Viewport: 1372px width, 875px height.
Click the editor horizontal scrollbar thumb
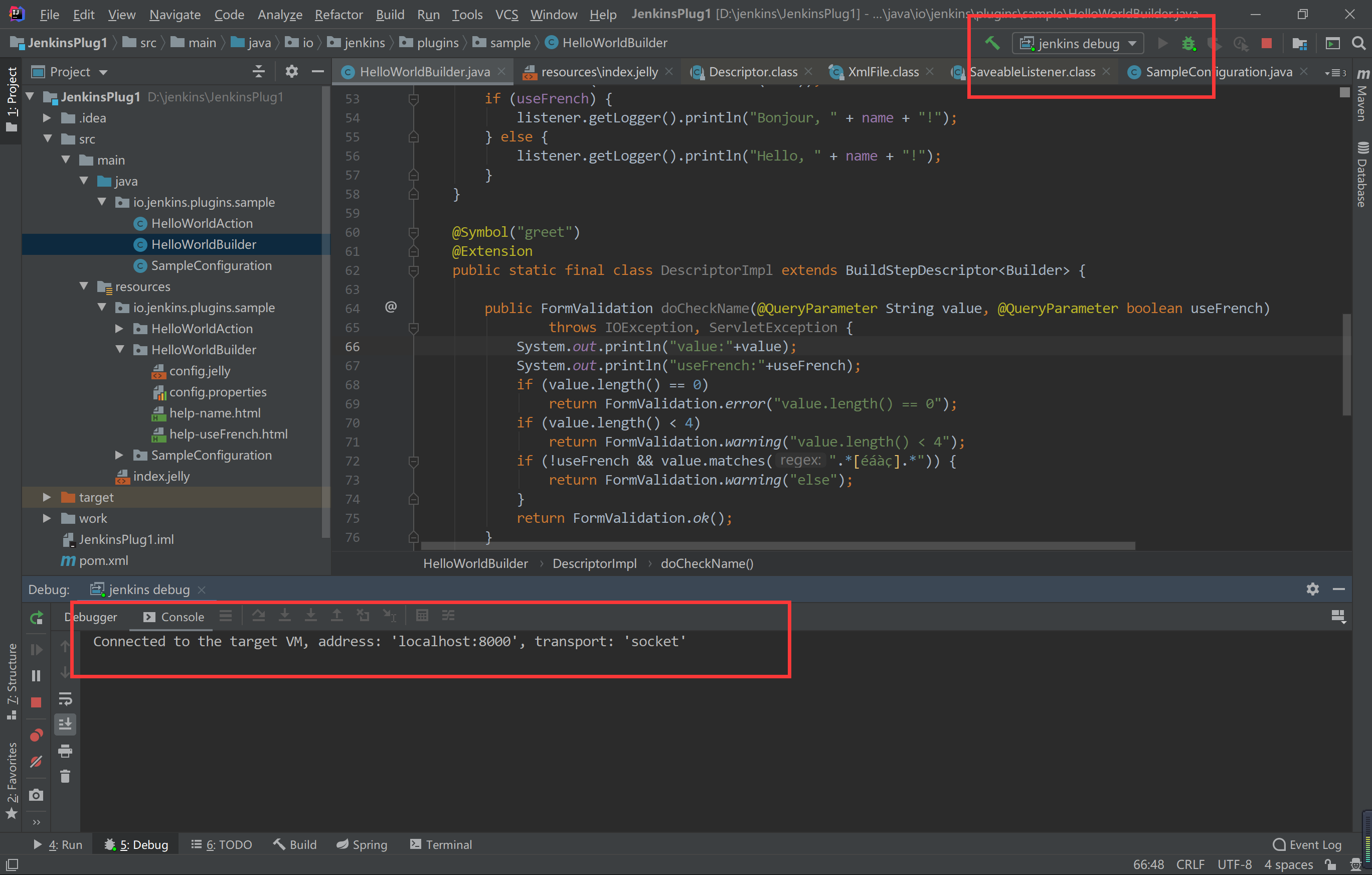[x=778, y=546]
